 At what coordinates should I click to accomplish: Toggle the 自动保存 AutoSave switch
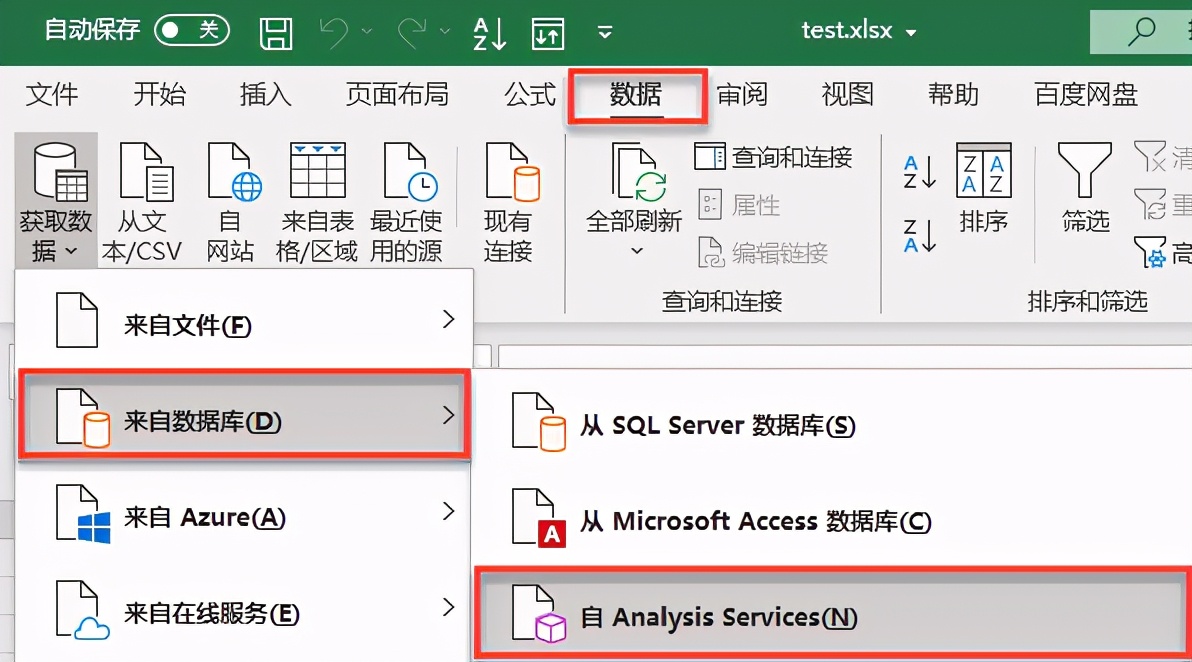tap(191, 30)
